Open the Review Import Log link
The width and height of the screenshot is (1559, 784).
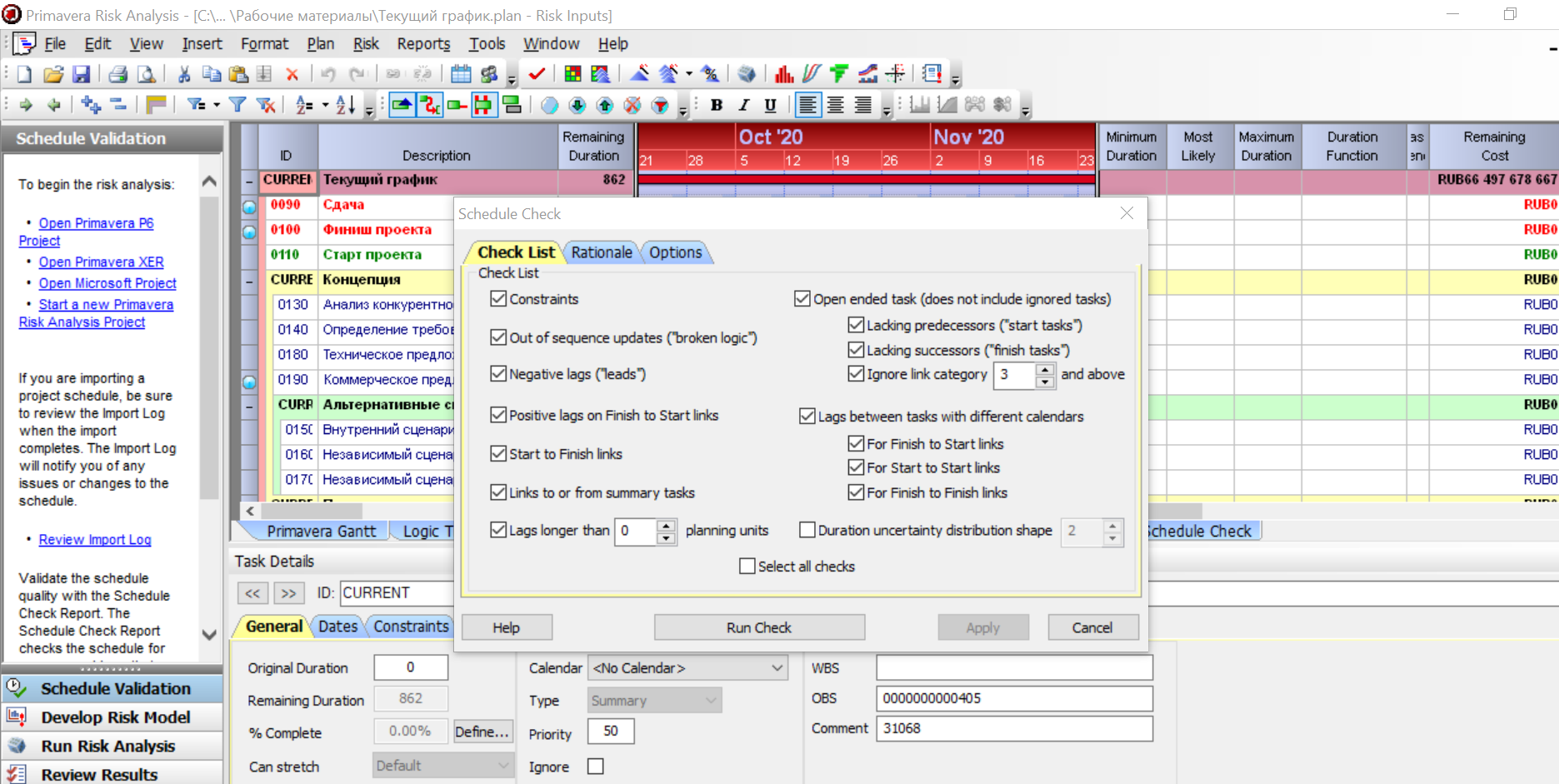[x=95, y=540]
